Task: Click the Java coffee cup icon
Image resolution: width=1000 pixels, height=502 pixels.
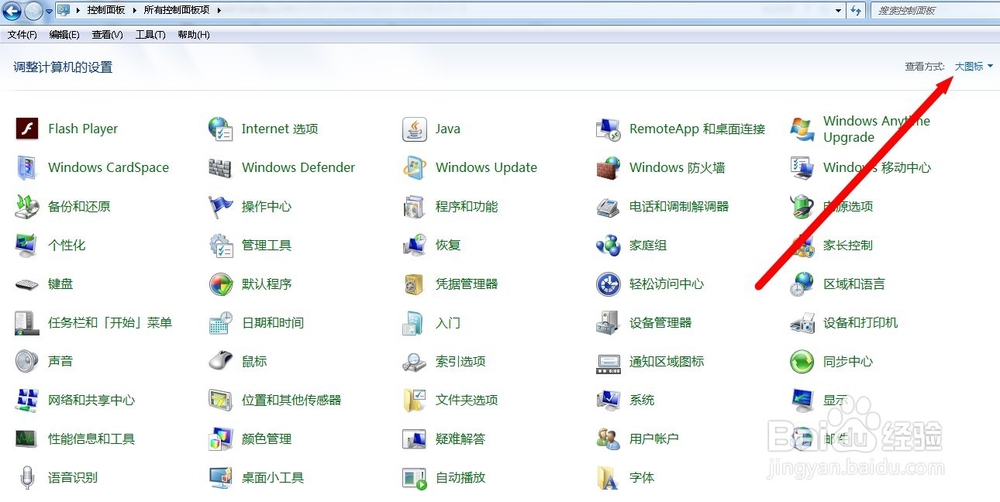Action: 415,129
